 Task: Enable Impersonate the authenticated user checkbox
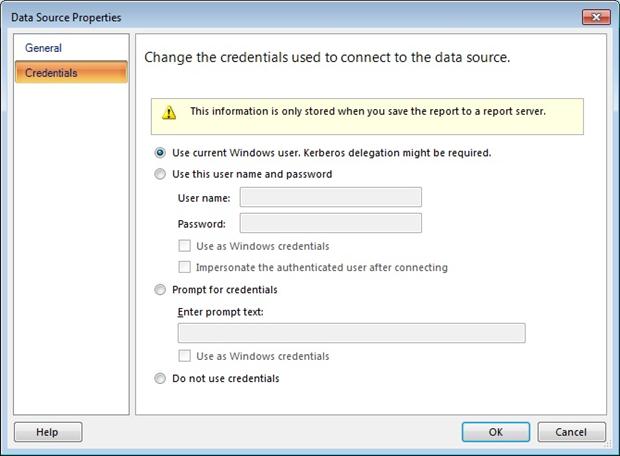coord(185,268)
